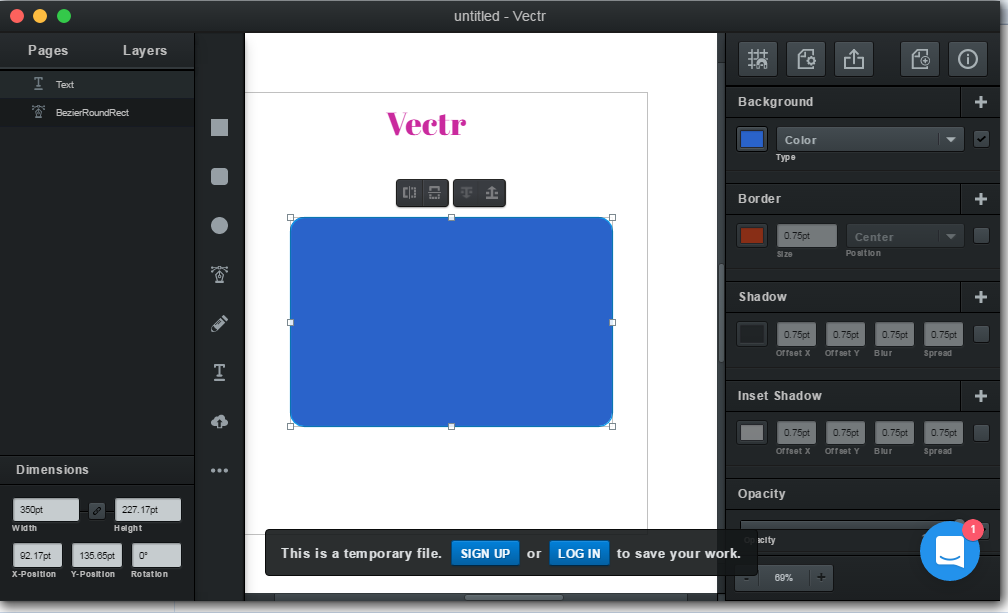This screenshot has width=1008, height=613.
Task: Open the Border Position Center dropdown
Action: tap(904, 236)
